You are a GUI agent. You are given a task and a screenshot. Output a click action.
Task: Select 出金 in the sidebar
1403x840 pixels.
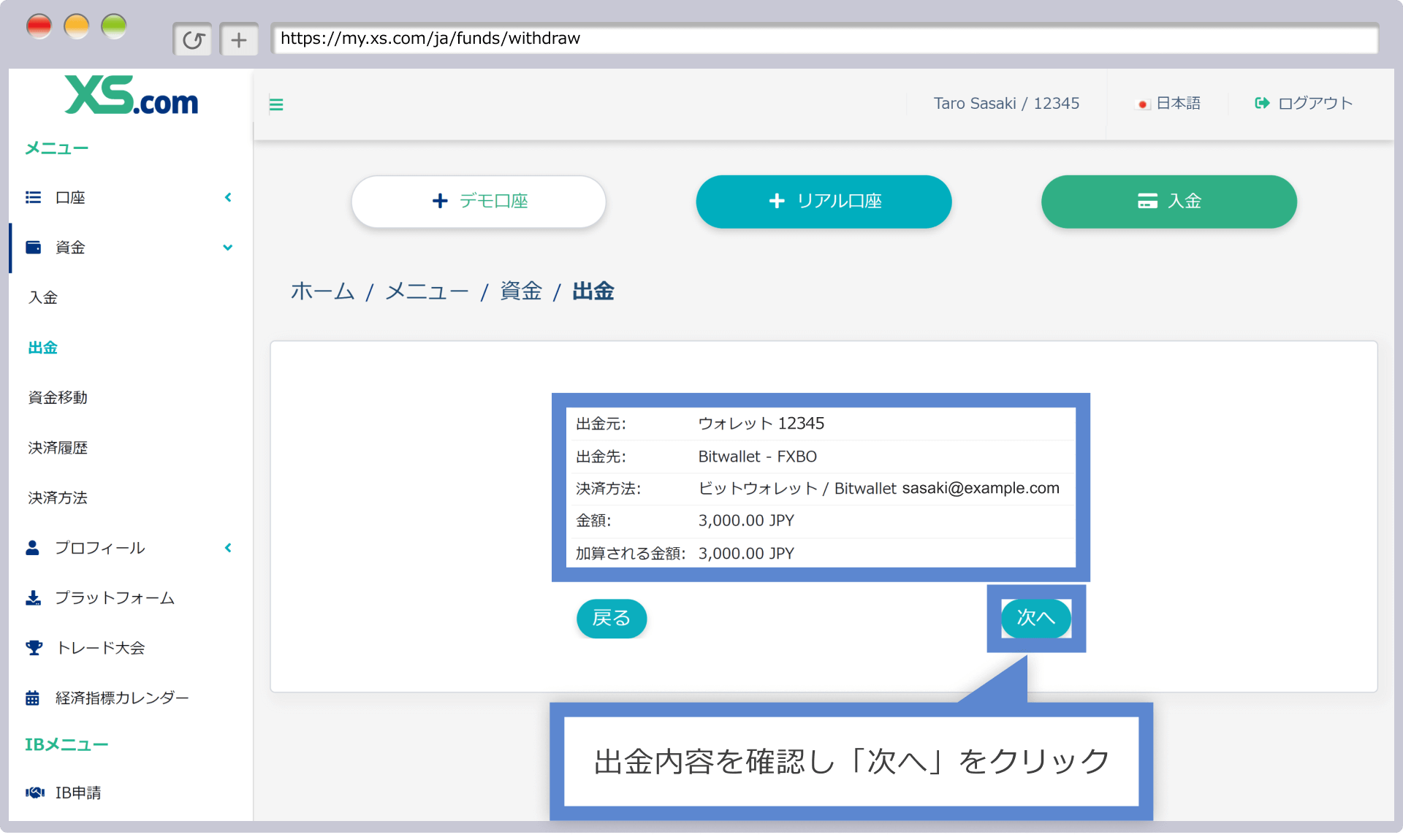coord(43,348)
